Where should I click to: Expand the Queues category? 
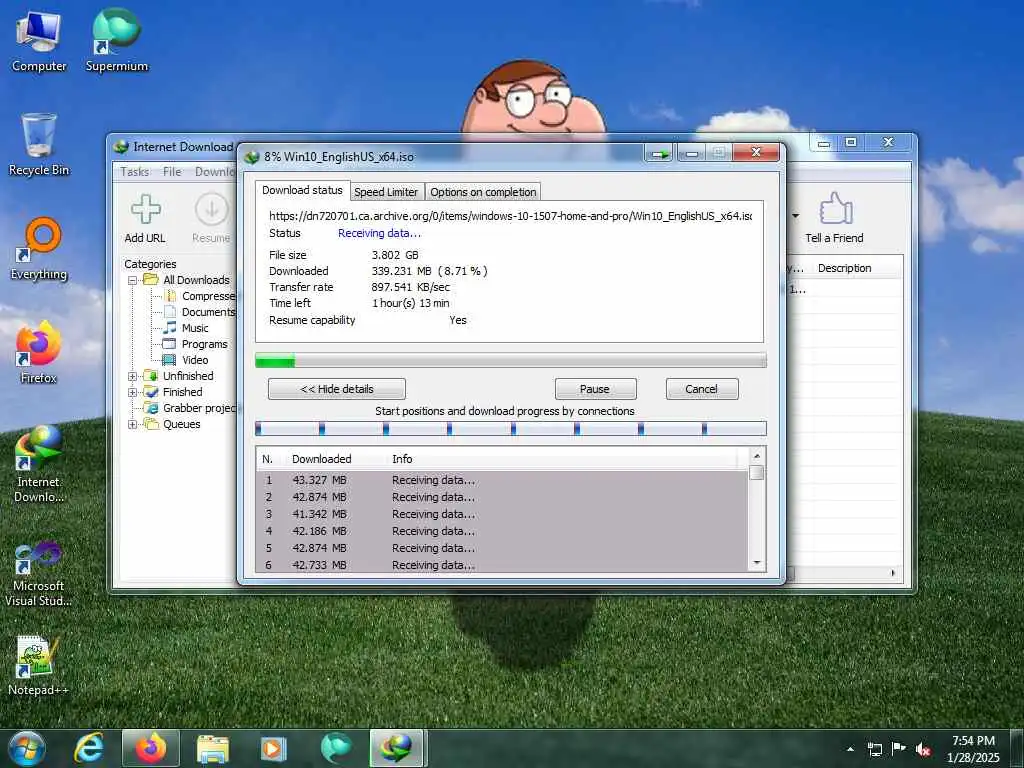pyautogui.click(x=133, y=424)
